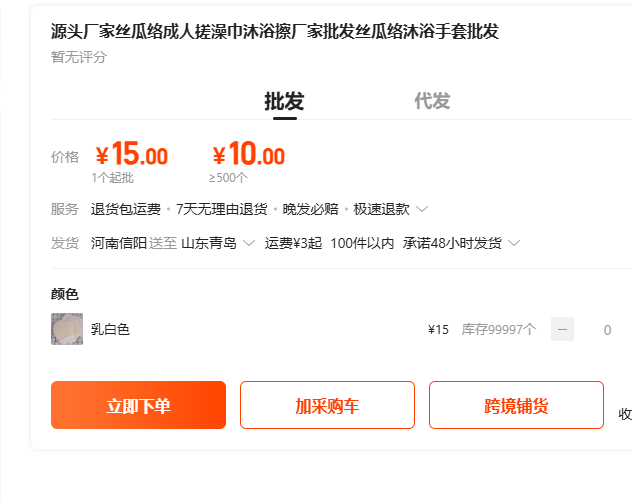Click the quantity input field showing 0
Image resolution: width=632 pixels, height=502 pixels.
606,329
